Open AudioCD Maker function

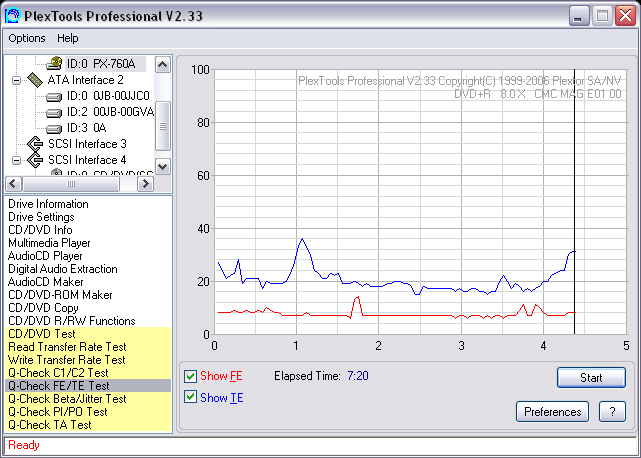(x=45, y=282)
